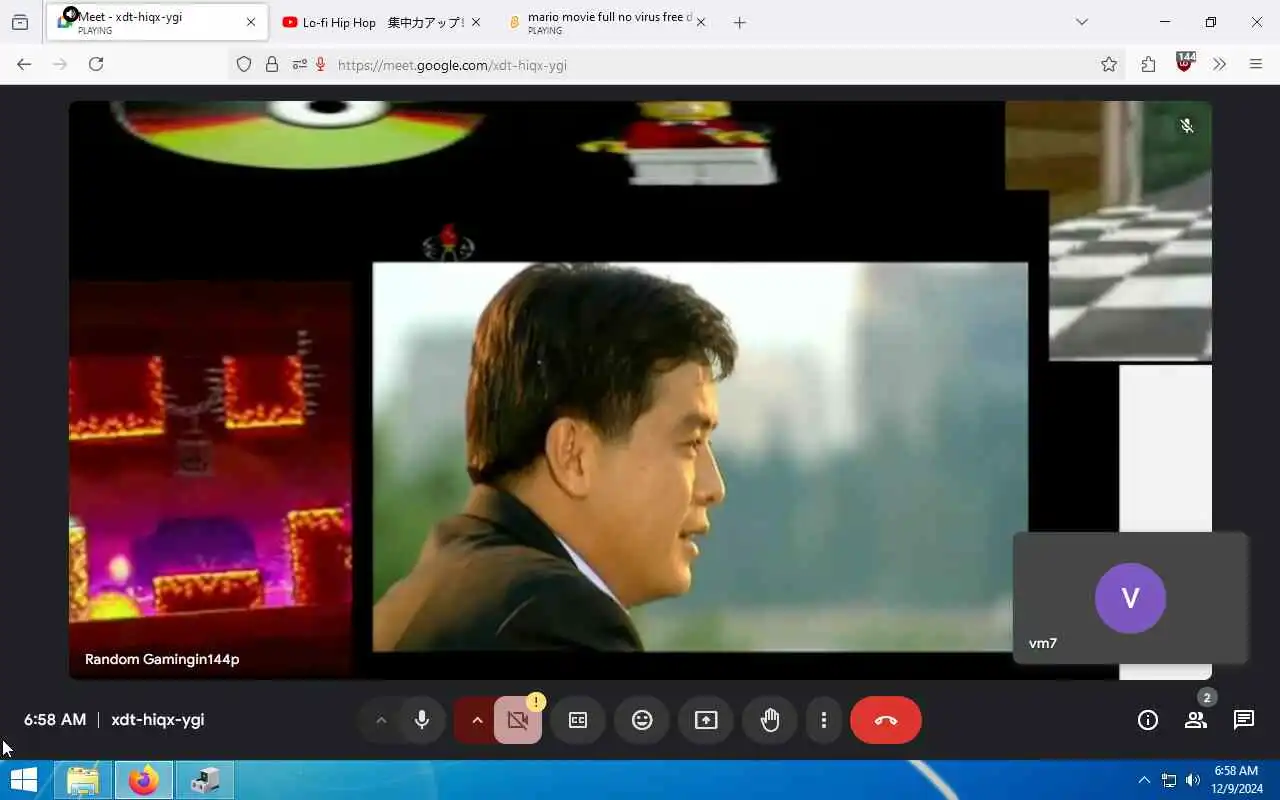Toggle closed captions button
1280x800 pixels.
[578, 720]
